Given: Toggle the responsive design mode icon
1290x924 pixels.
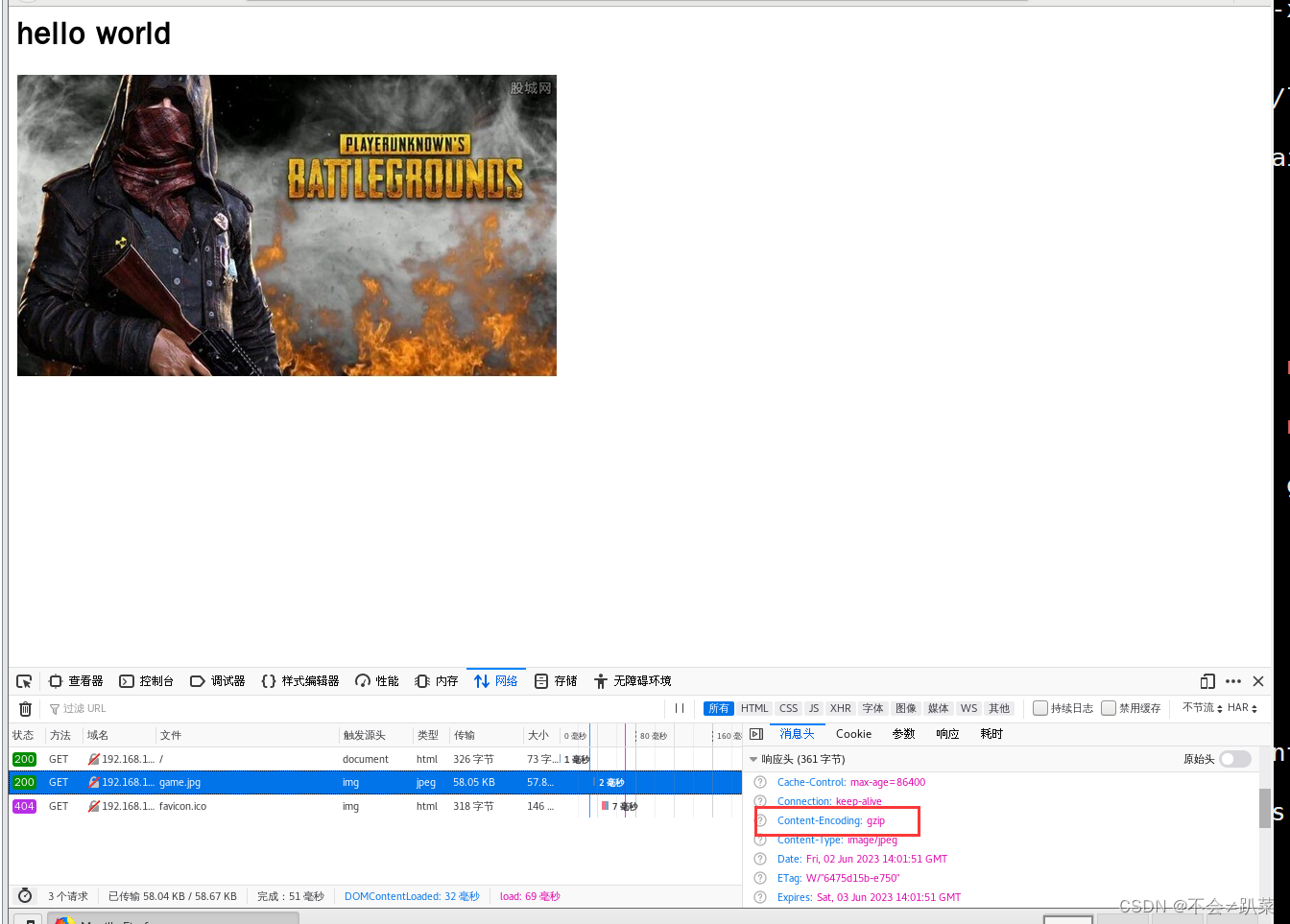Looking at the screenshot, I should tap(1207, 681).
